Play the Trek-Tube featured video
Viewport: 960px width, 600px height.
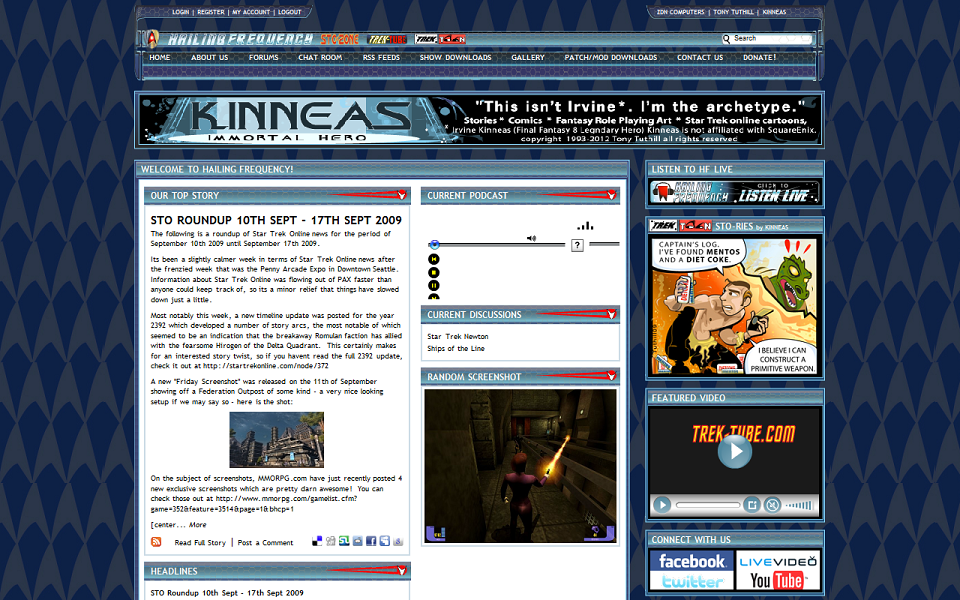735,451
